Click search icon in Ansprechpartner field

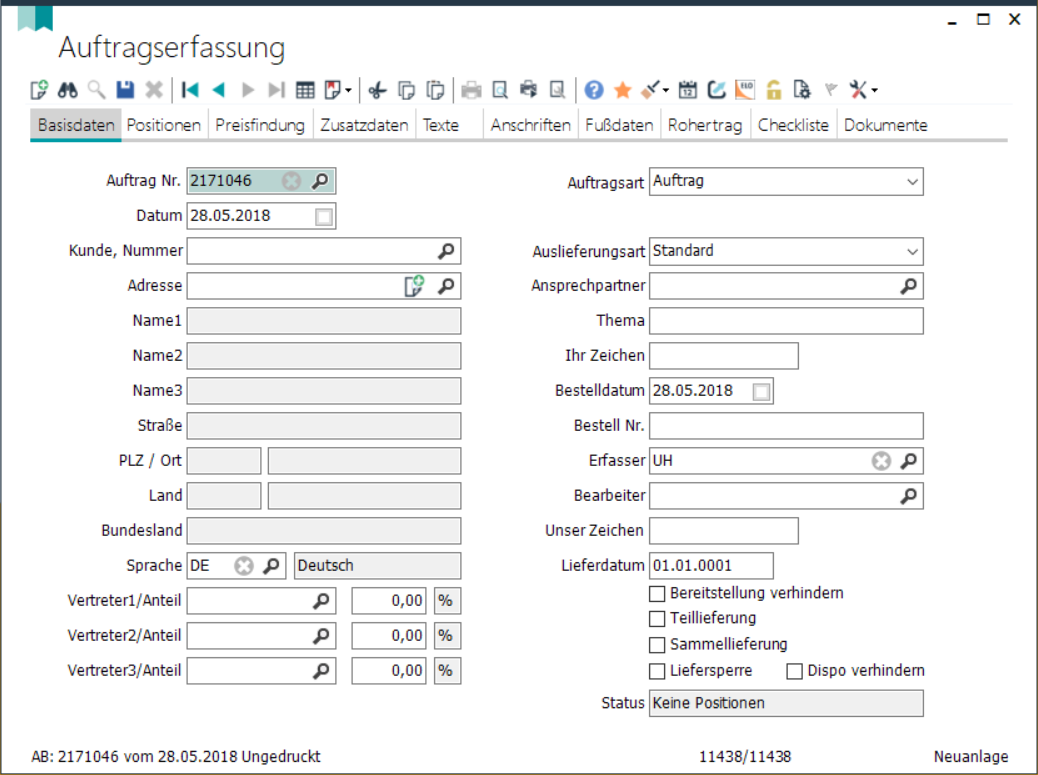click(909, 286)
